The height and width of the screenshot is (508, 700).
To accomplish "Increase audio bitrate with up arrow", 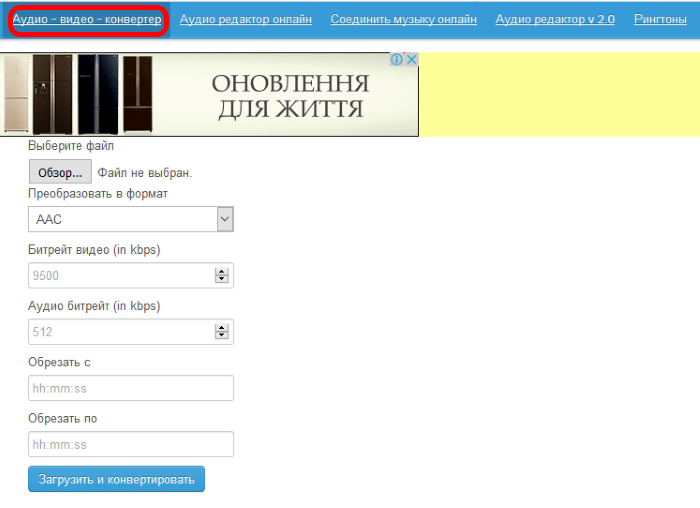I will [221, 328].
